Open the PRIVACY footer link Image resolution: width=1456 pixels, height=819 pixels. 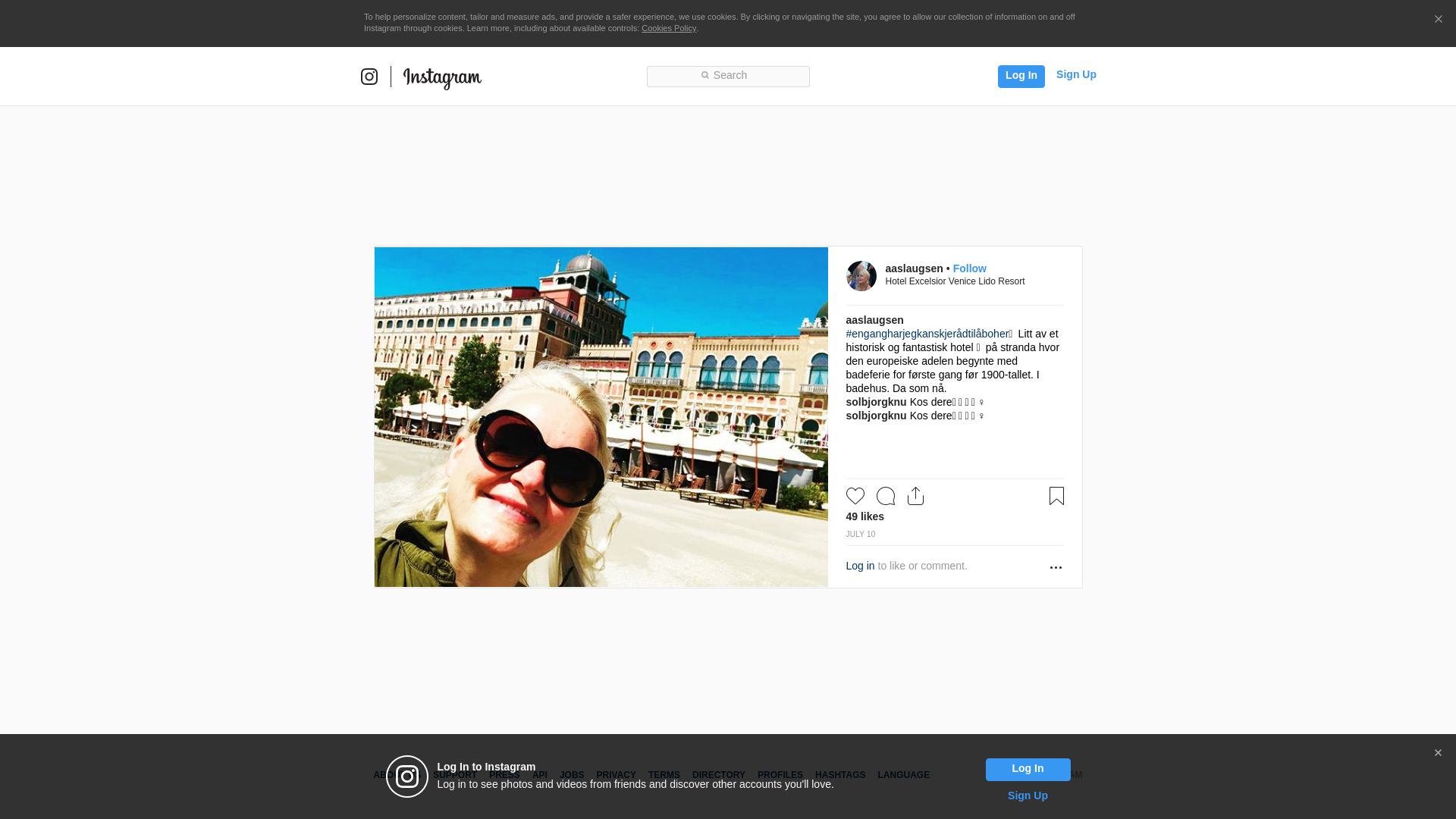616,775
